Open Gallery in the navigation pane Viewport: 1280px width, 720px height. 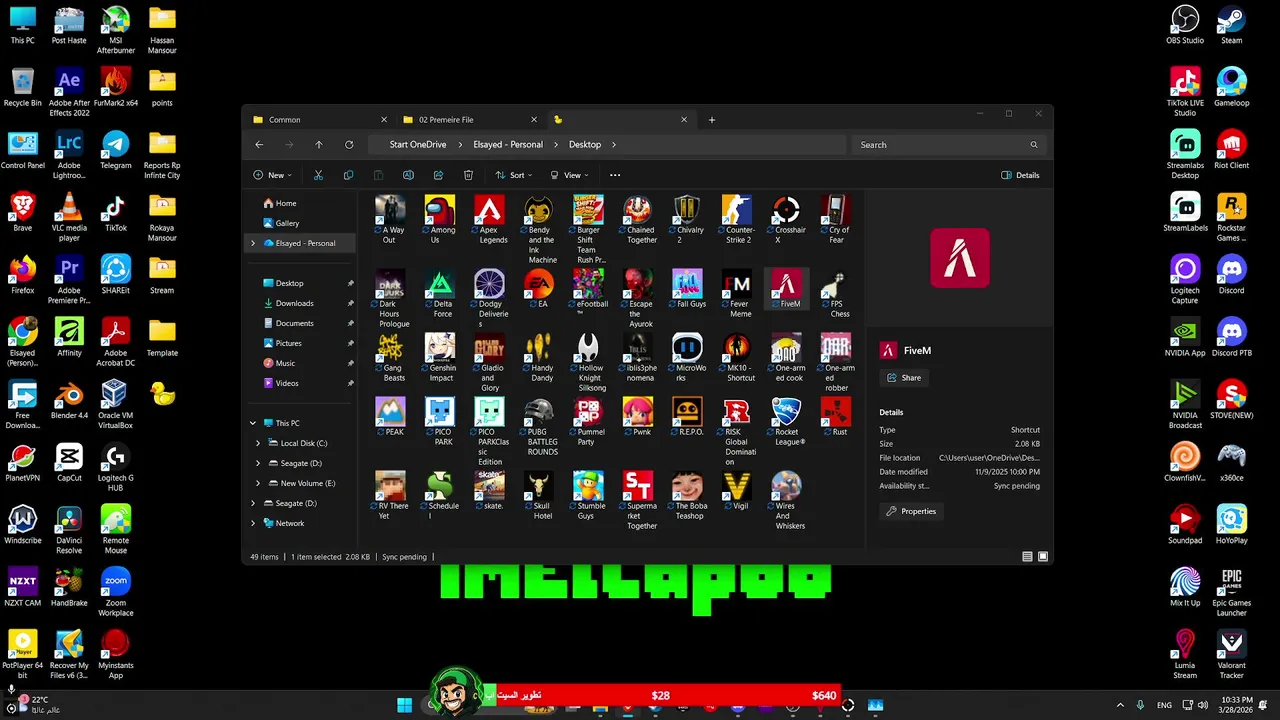pyautogui.click(x=287, y=223)
